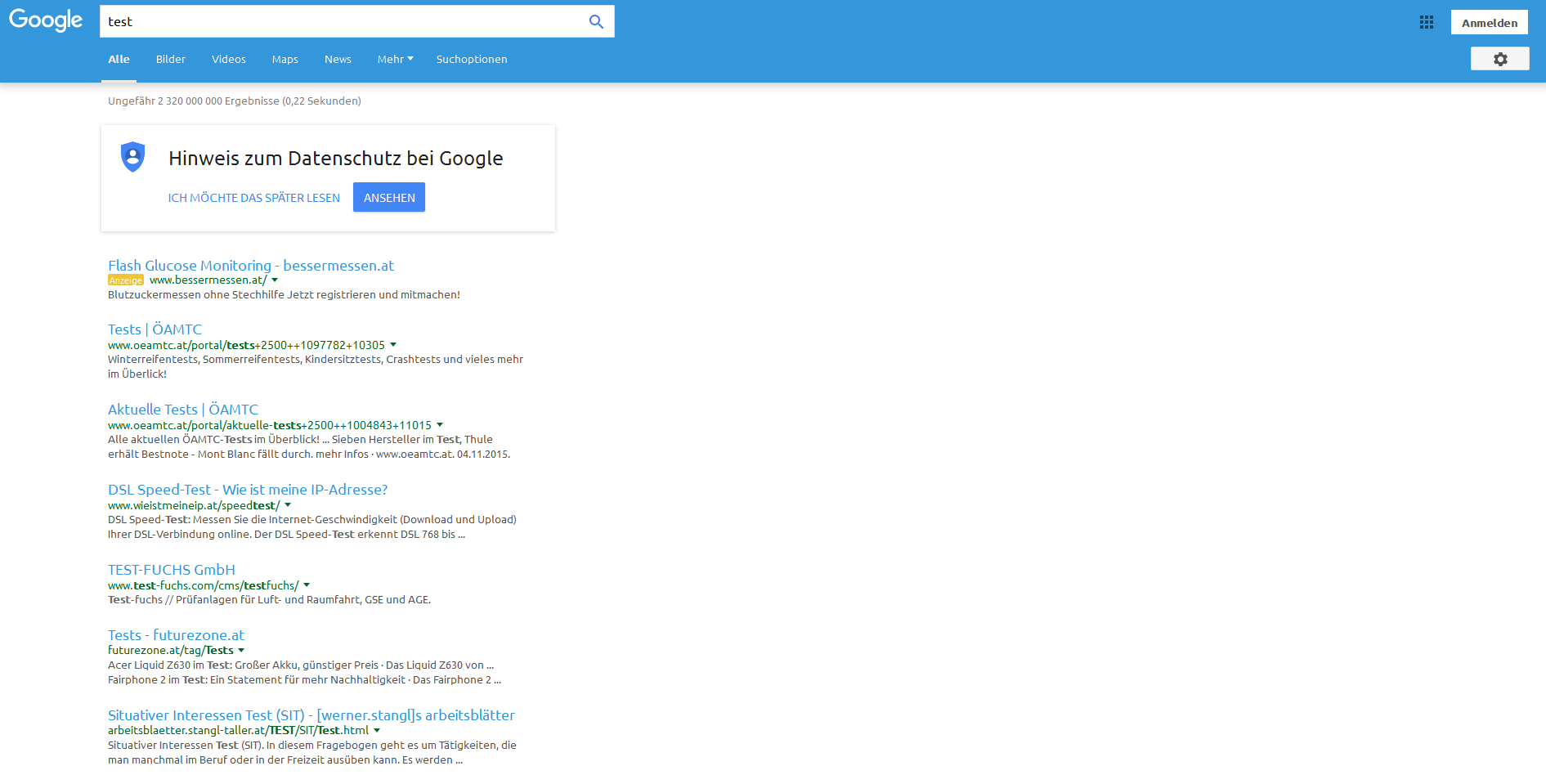Expand options for the oeamtc.at Tests result
Screen dimensions: 1546x784
pyautogui.click(x=395, y=344)
